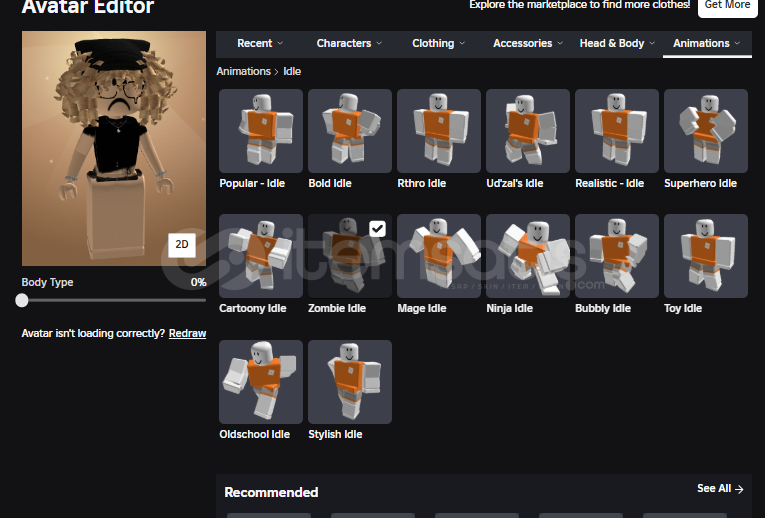Select the Cartoony Idle animation
Screen dimensions: 765x518
(261, 256)
